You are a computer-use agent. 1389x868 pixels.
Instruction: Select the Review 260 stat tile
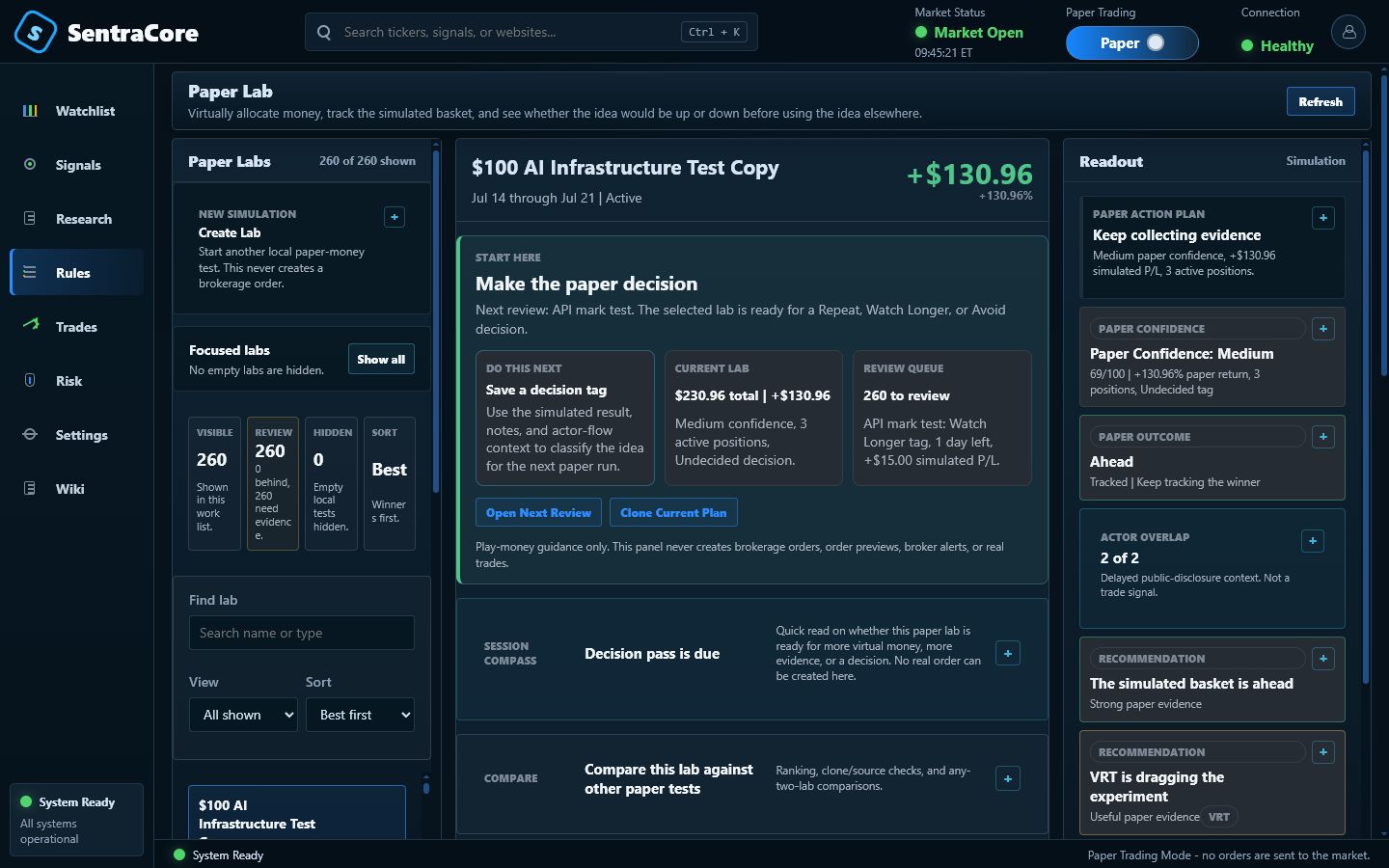click(x=273, y=483)
